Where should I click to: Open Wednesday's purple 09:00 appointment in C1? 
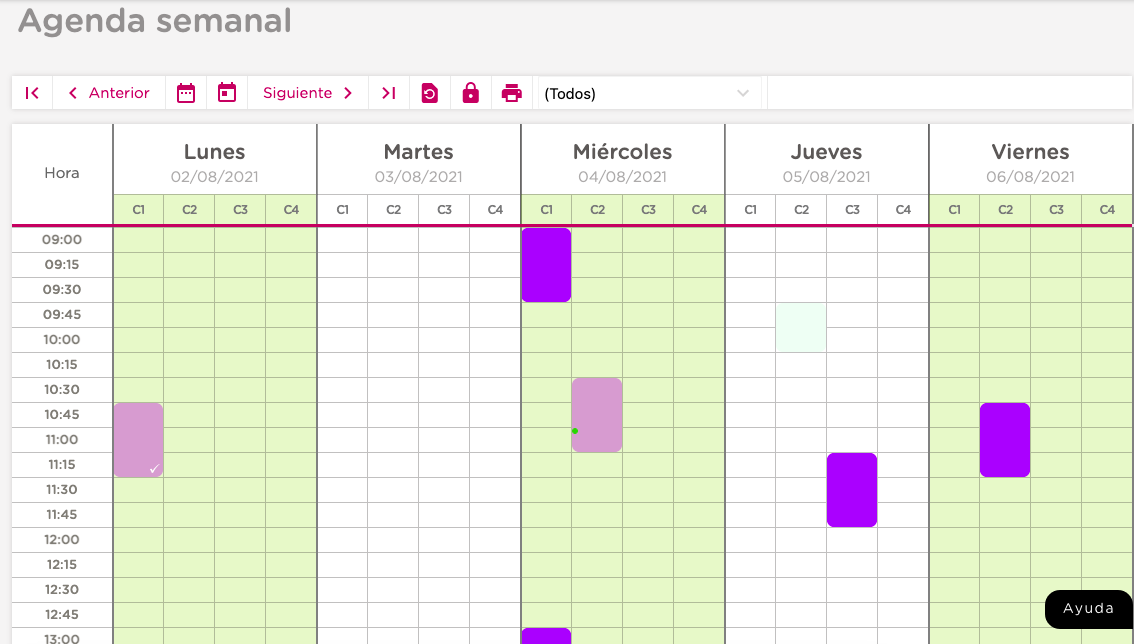546,265
